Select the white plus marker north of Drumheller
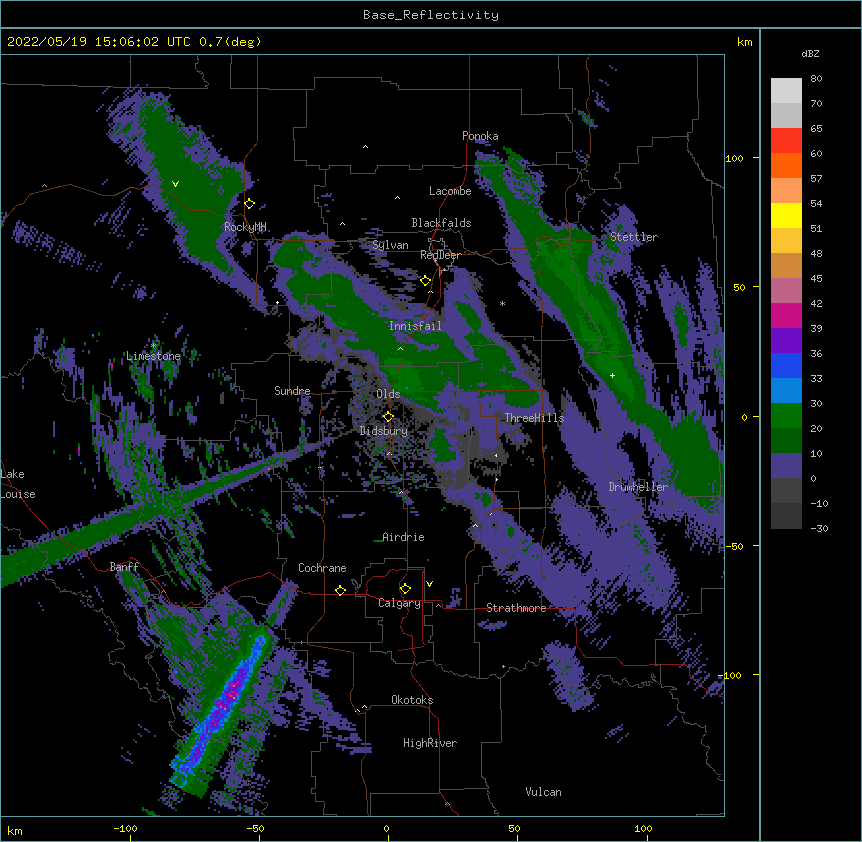 tap(612, 375)
